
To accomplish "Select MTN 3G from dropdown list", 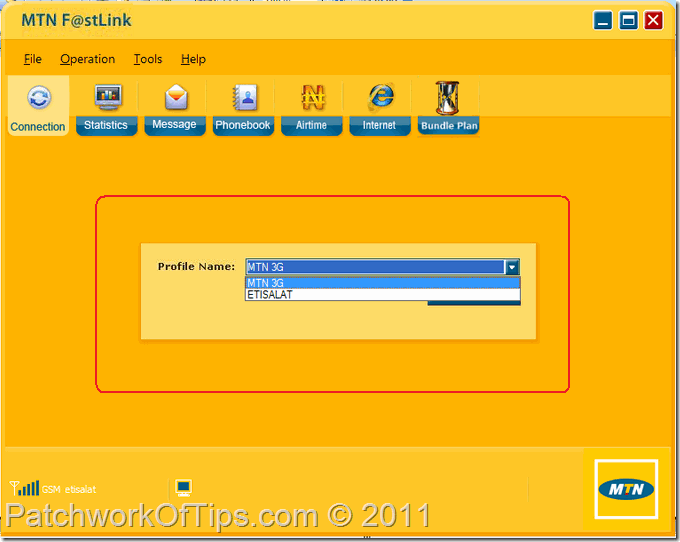I will (x=383, y=283).
